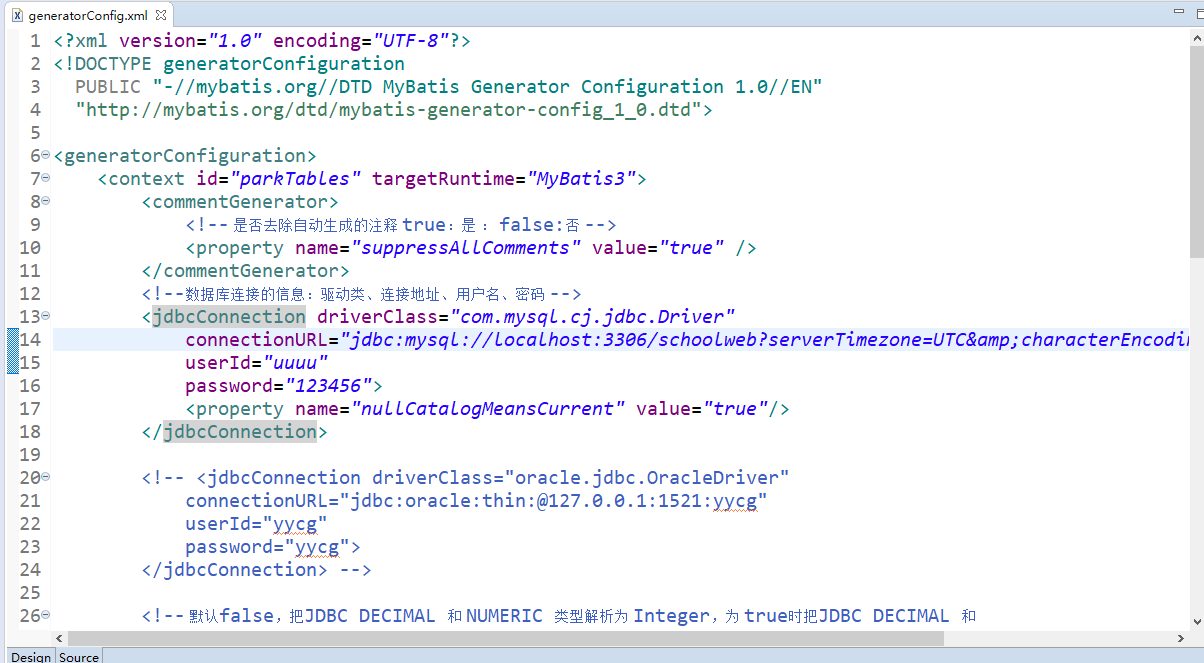This screenshot has width=1204, height=663.
Task: Click the mybatis-generator-config DTD URL
Action: click(x=389, y=110)
